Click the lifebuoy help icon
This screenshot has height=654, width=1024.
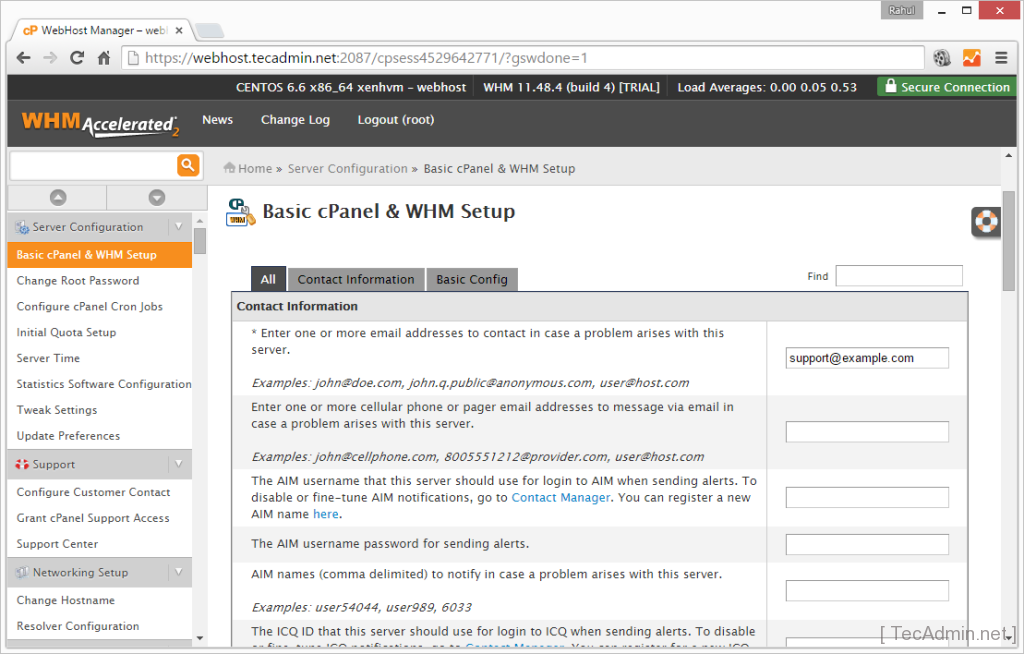(987, 222)
